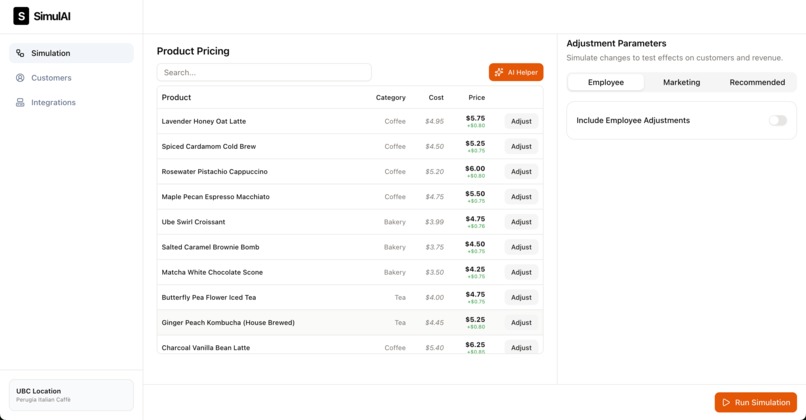Click the $6.00 price of Rosewater Cappuccino
Image resolution: width=806 pixels, height=420 pixels.
tap(475, 169)
